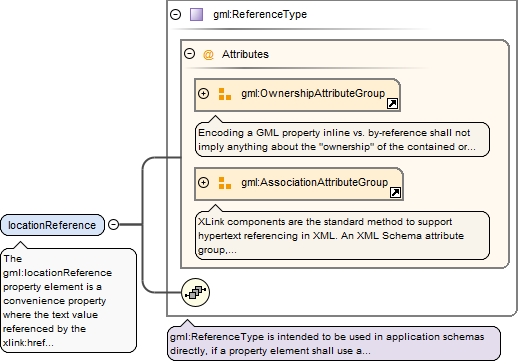Click the purple gml:ReferenceType type icon
The width and height of the screenshot is (519, 364).
[196, 15]
